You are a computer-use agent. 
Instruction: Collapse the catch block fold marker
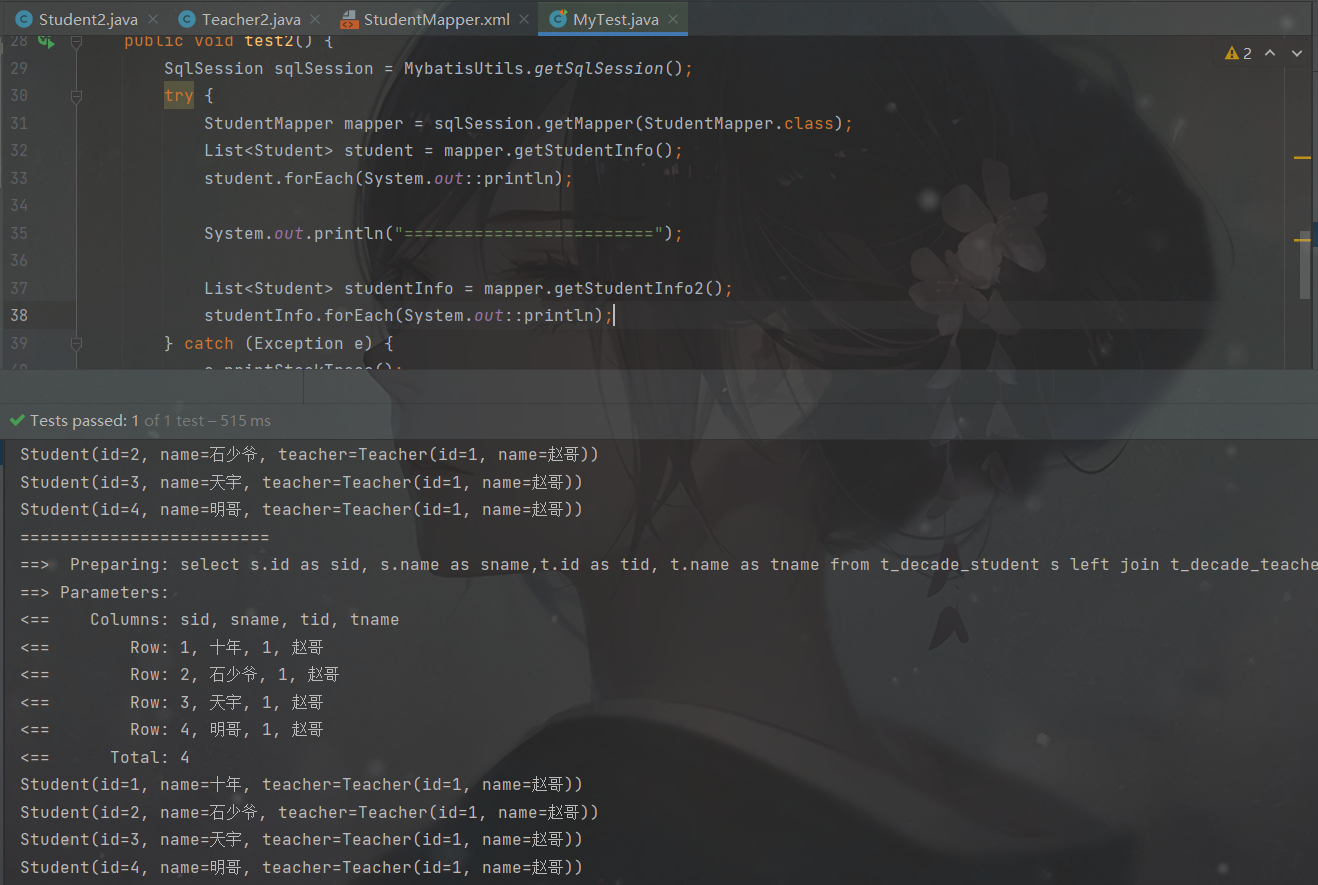76,343
